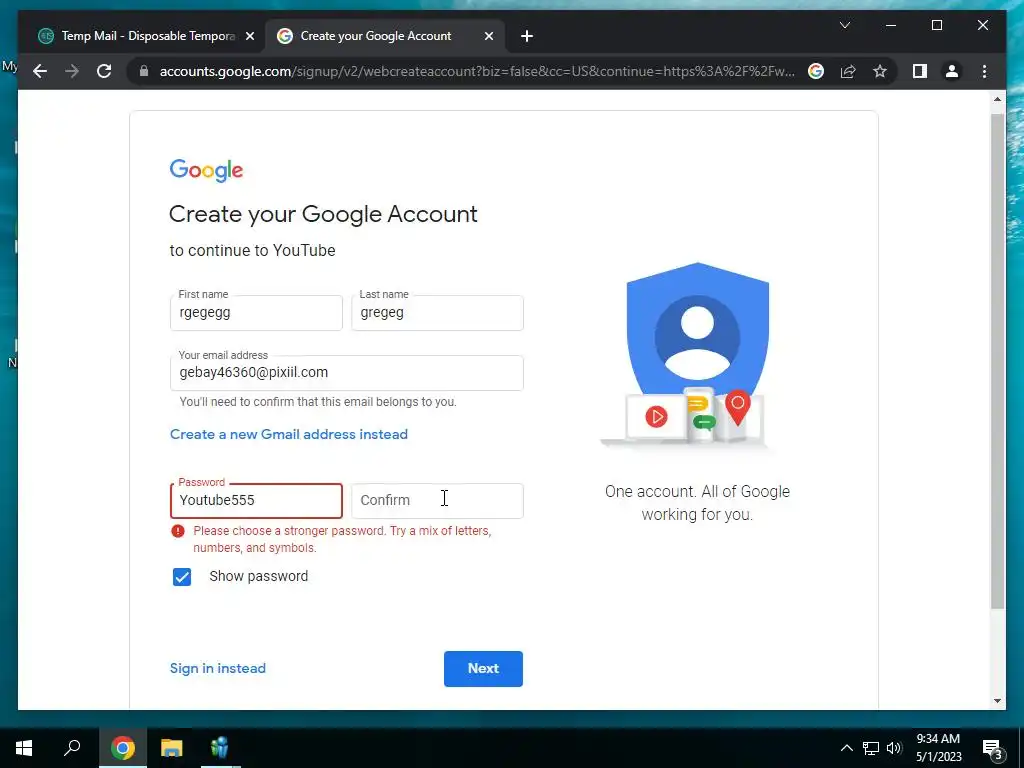Open the volume tray icon
Screen dimensions: 1024x768
894,748
